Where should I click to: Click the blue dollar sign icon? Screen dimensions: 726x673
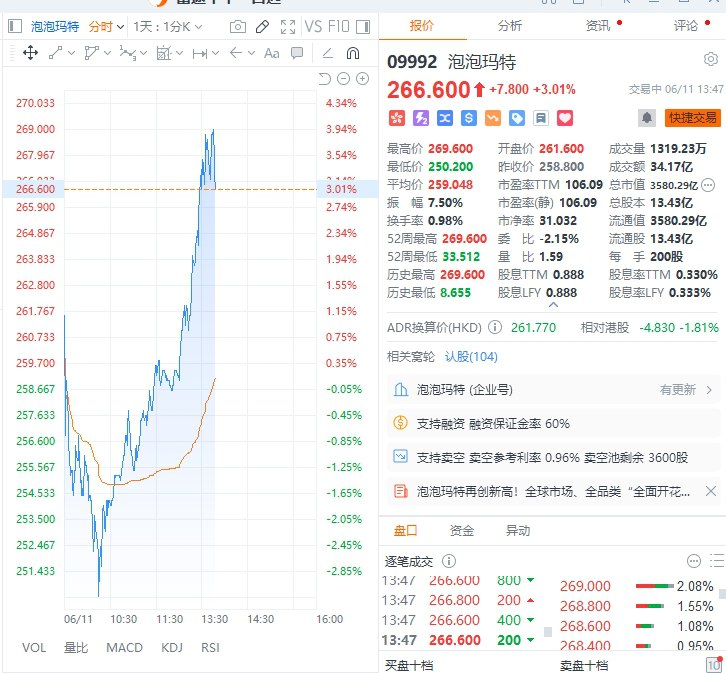tap(469, 118)
